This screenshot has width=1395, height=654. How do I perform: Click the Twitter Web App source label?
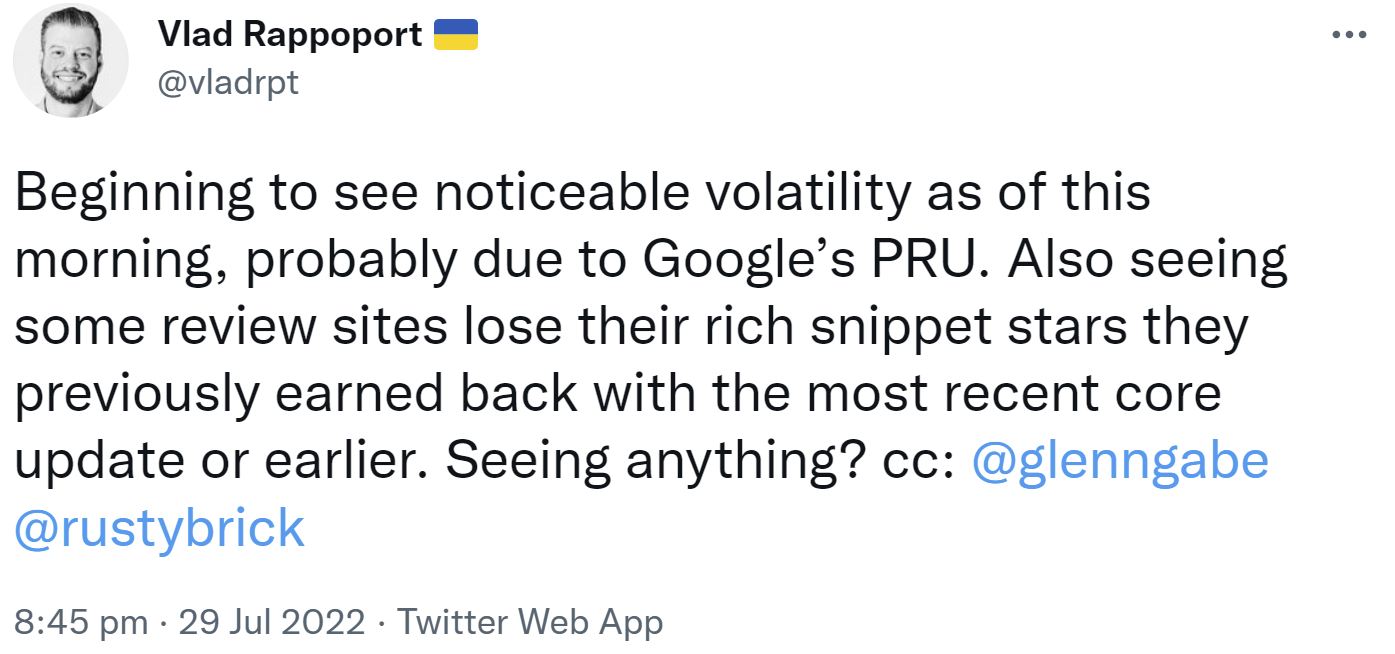point(531,621)
